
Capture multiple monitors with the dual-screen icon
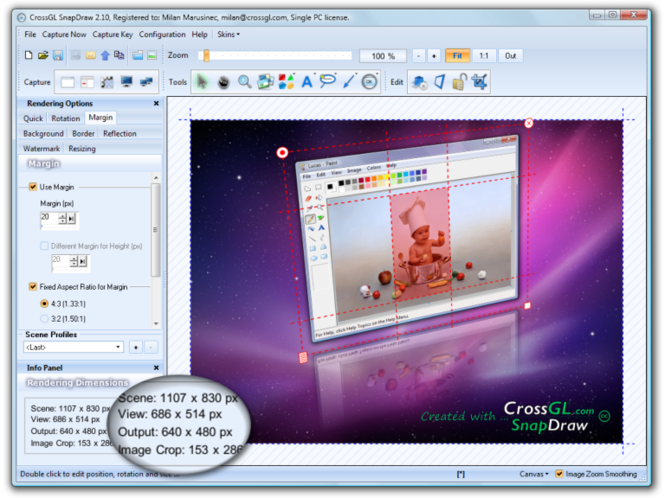tap(146, 82)
